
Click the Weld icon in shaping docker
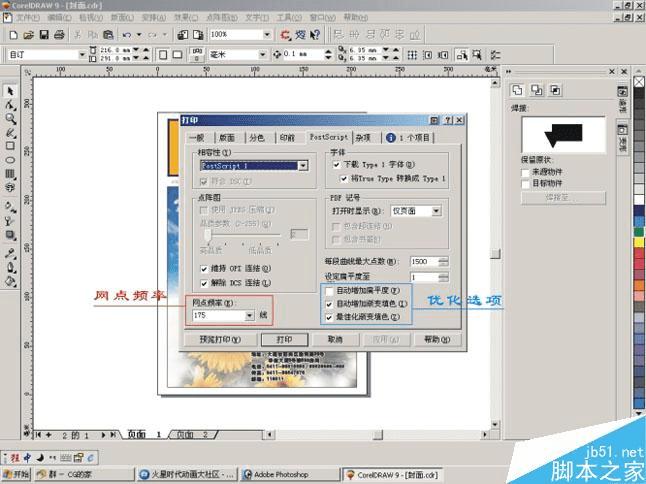[517, 90]
